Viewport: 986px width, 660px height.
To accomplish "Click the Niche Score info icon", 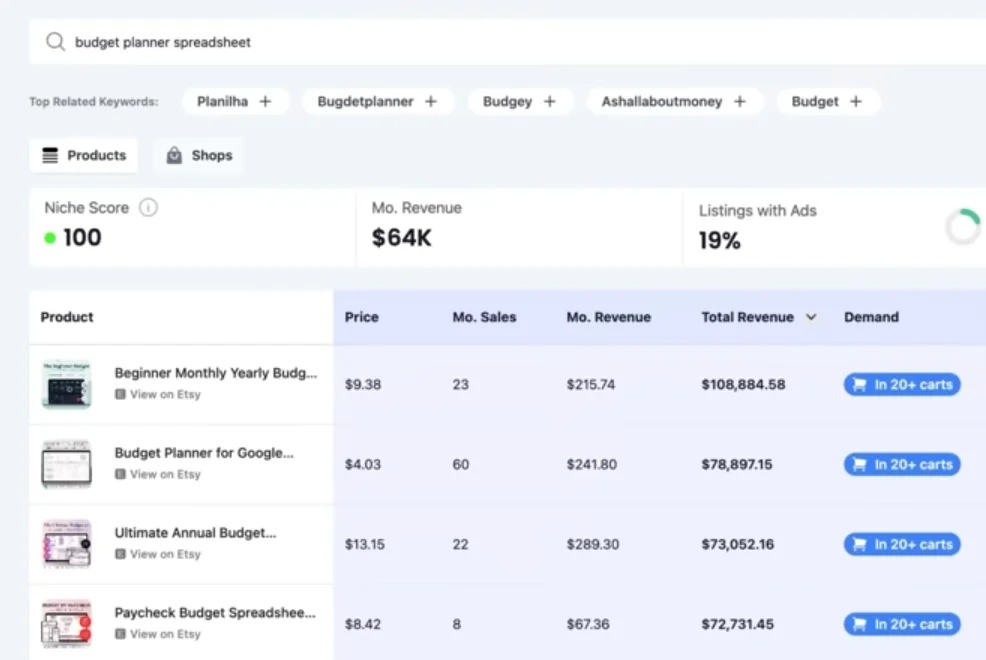I will point(148,208).
